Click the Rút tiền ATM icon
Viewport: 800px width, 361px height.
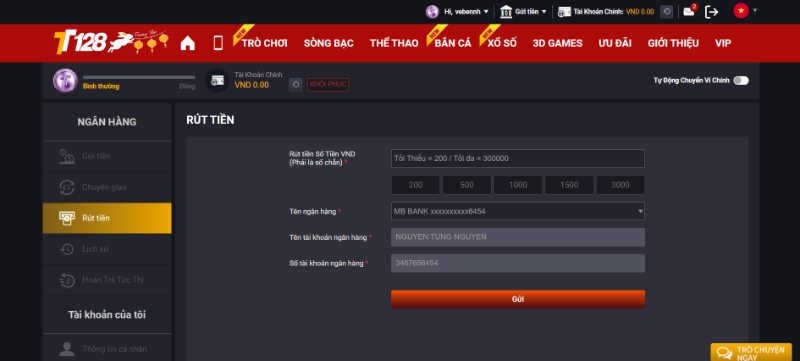(x=67, y=218)
